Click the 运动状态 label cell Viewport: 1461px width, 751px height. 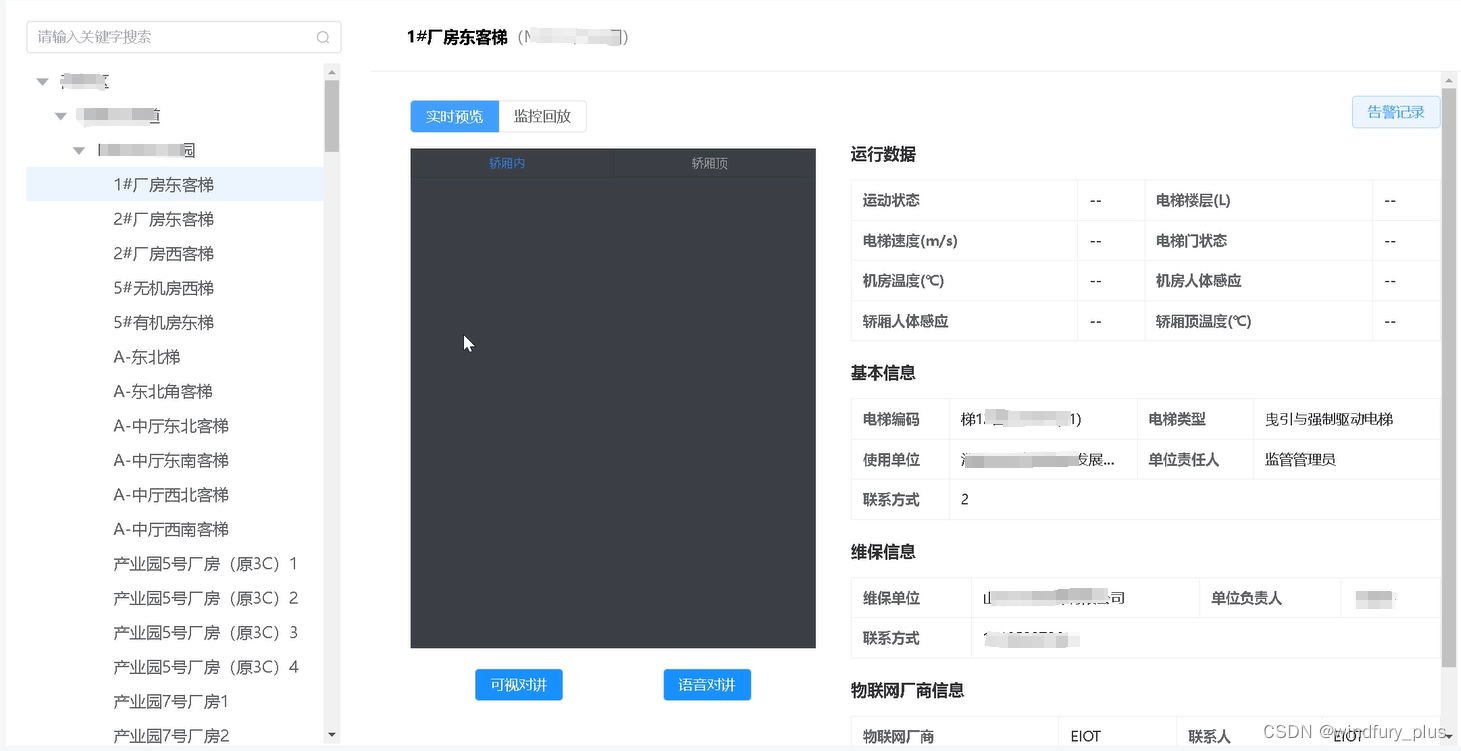(964, 201)
